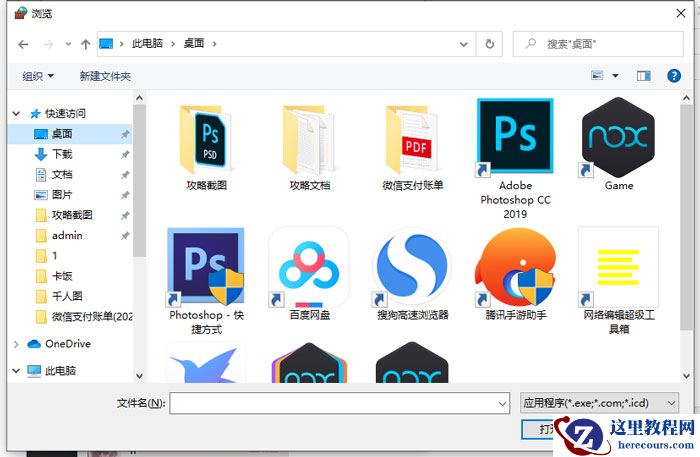Open the 攻略文档 folder
Viewport: 700px width, 457px height.
(x=309, y=139)
